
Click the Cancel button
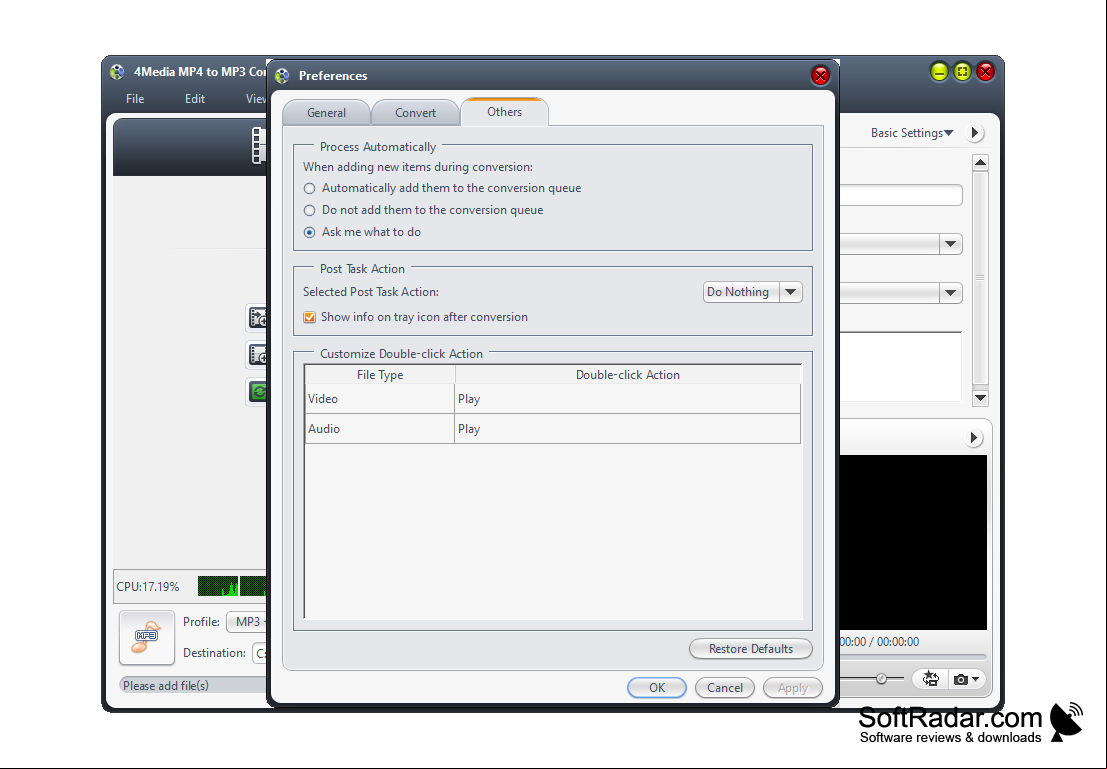click(x=724, y=688)
